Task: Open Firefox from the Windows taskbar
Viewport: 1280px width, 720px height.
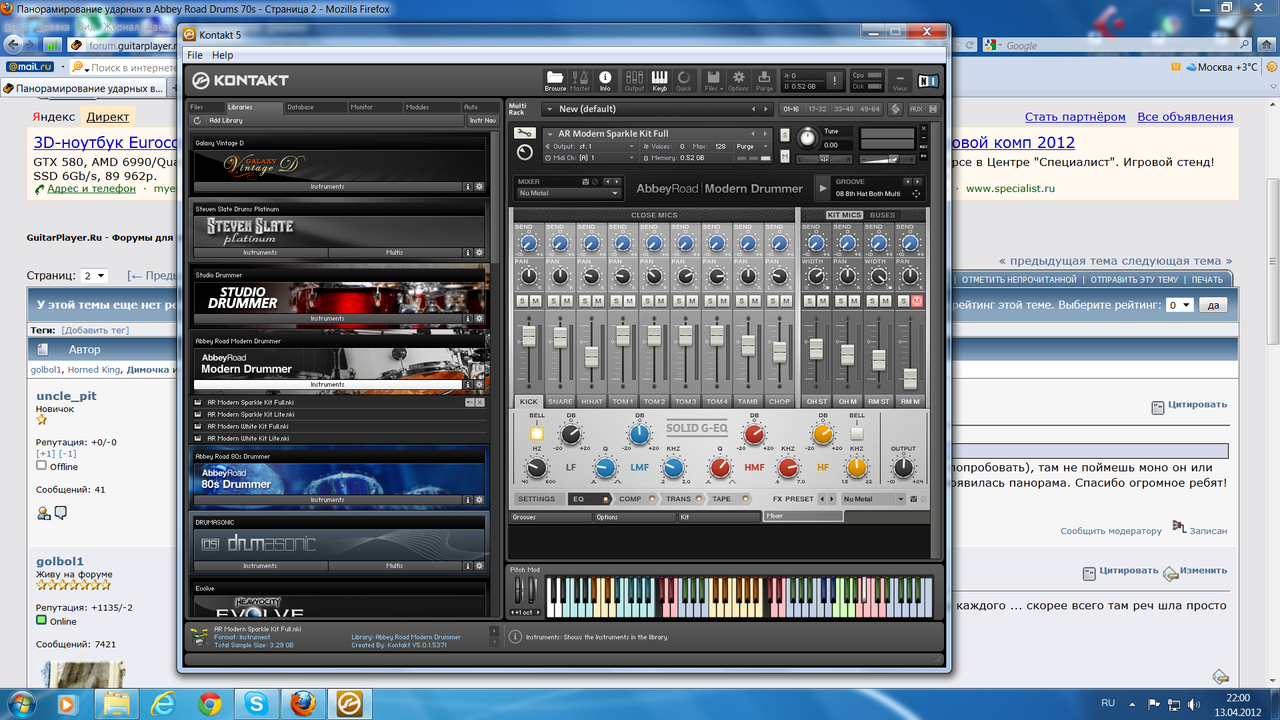Action: 304,704
